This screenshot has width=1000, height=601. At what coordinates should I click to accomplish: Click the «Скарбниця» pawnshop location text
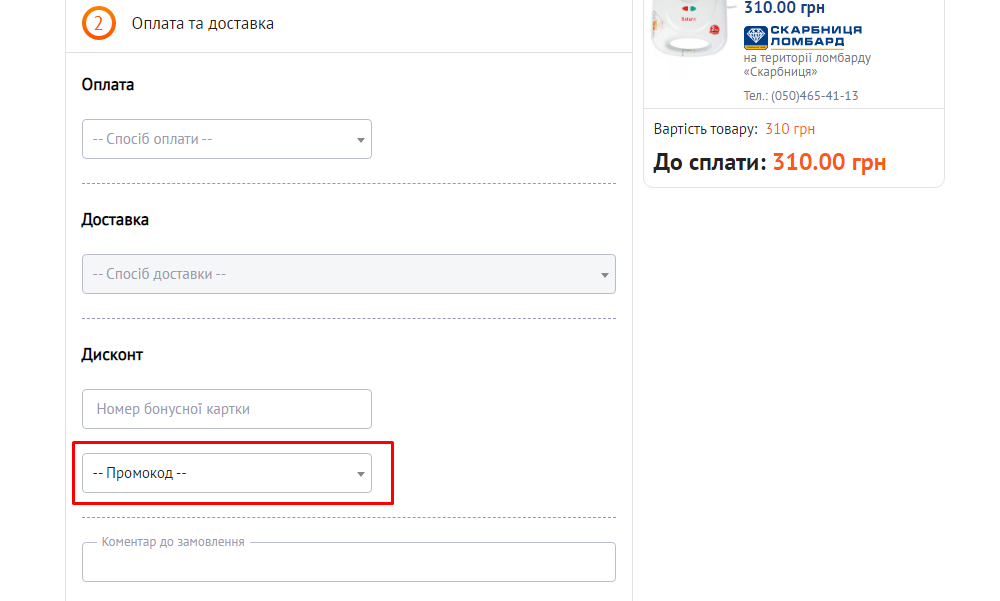click(x=780, y=72)
